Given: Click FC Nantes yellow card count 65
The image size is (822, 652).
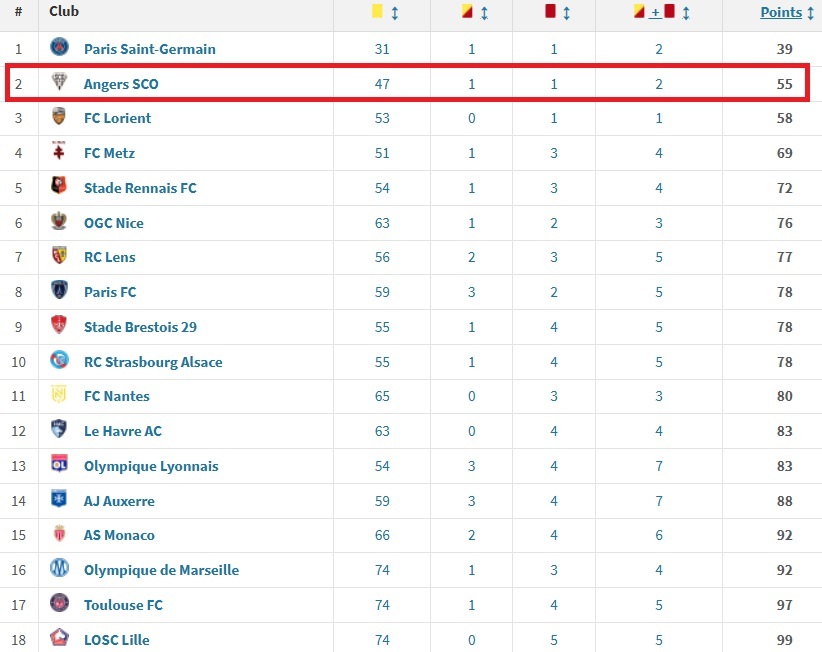Looking at the screenshot, I should (382, 396).
